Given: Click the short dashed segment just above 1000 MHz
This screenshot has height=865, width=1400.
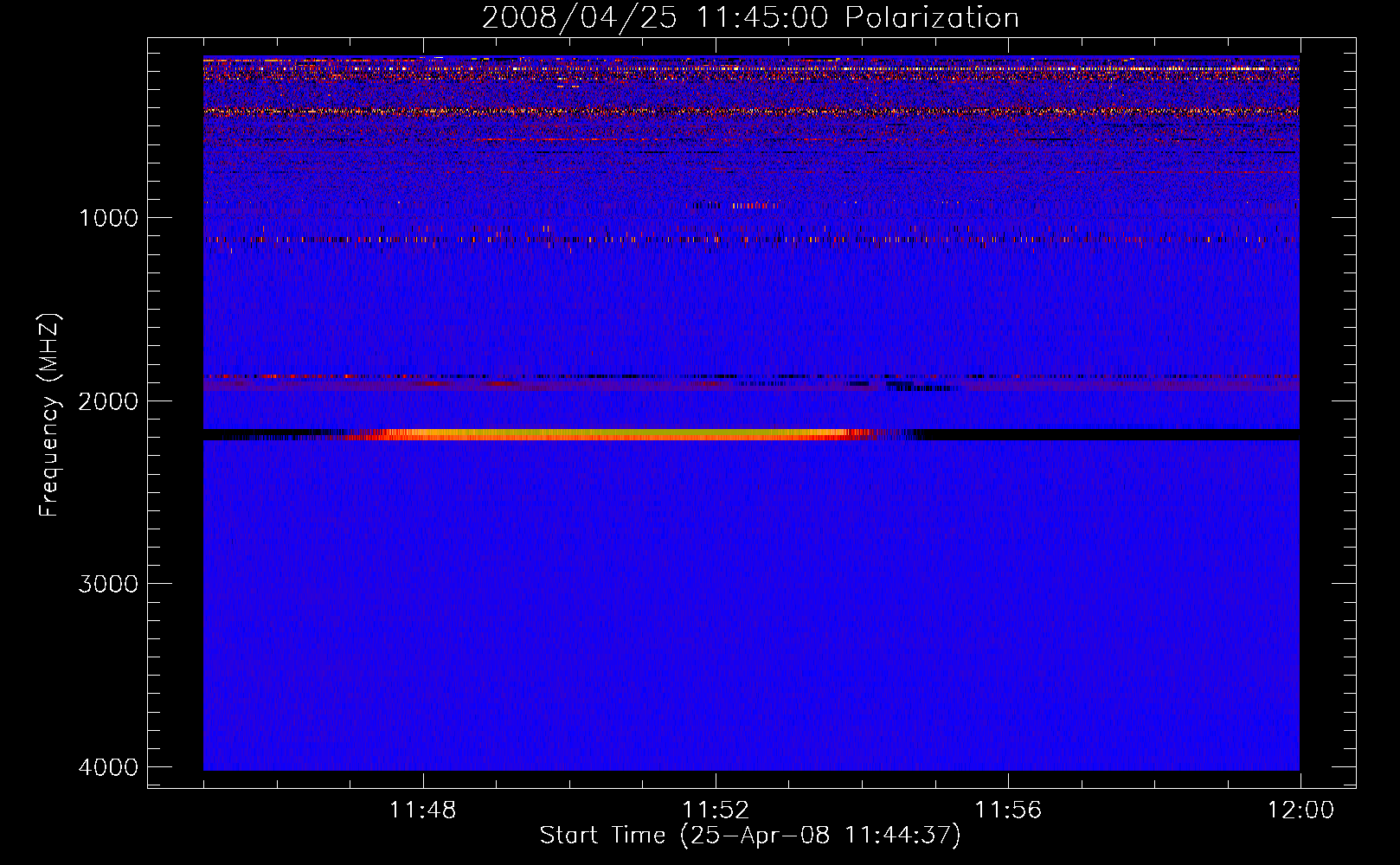Looking at the screenshot, I should (x=735, y=206).
